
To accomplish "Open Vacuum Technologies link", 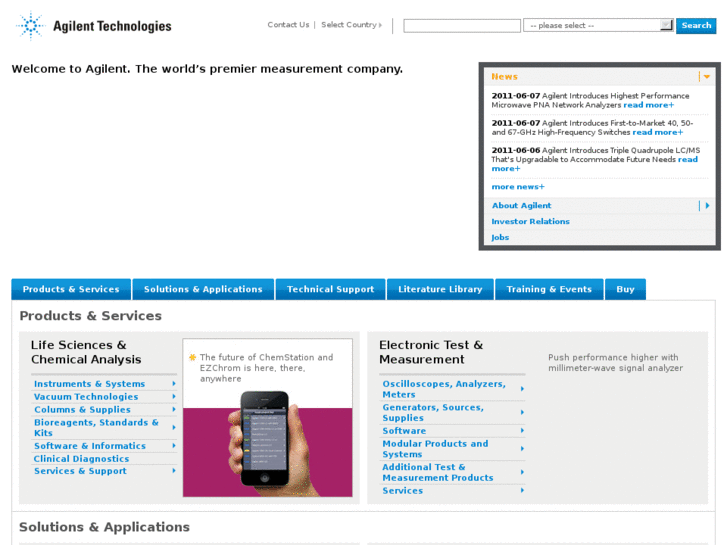I will (86, 397).
